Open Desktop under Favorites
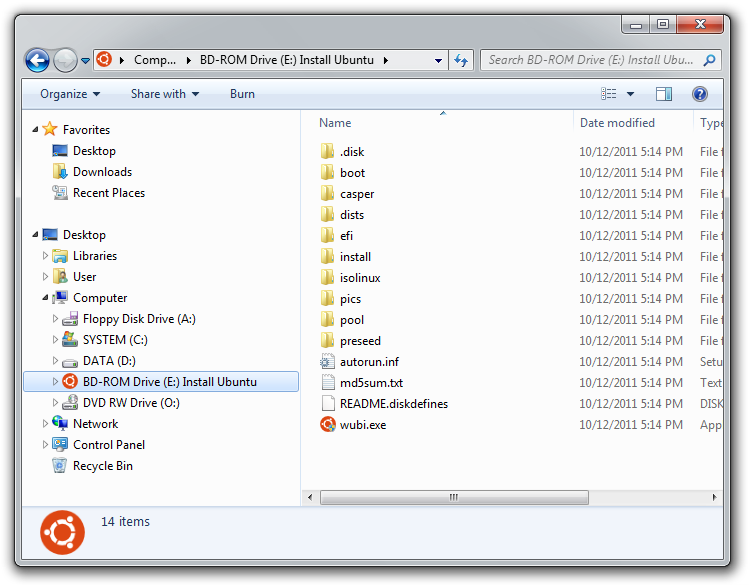This screenshot has height=585, width=749. pos(84,151)
